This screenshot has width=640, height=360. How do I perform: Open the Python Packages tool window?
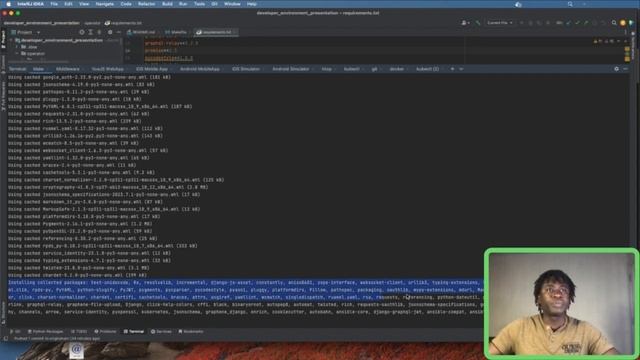pyautogui.click(x=45, y=331)
